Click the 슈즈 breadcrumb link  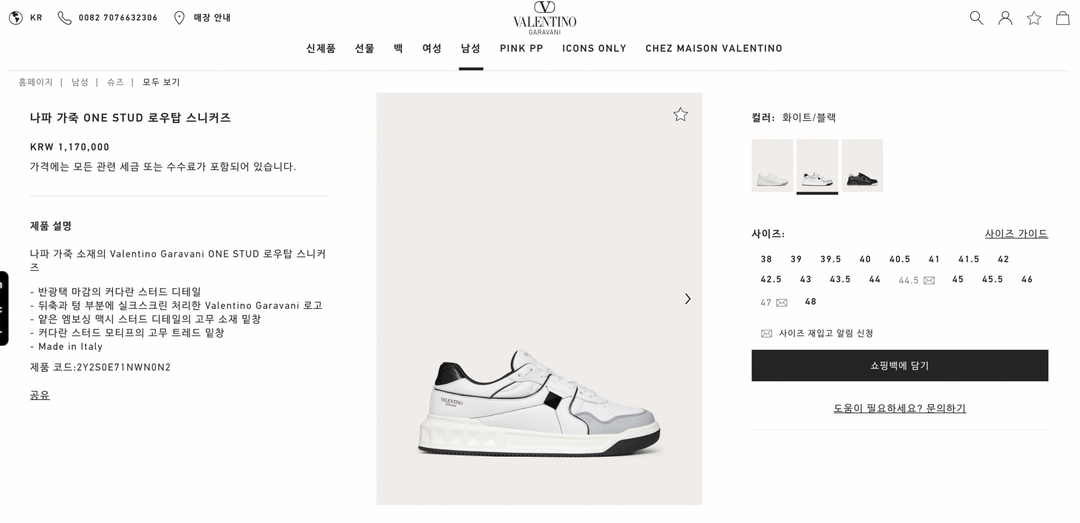tap(115, 82)
